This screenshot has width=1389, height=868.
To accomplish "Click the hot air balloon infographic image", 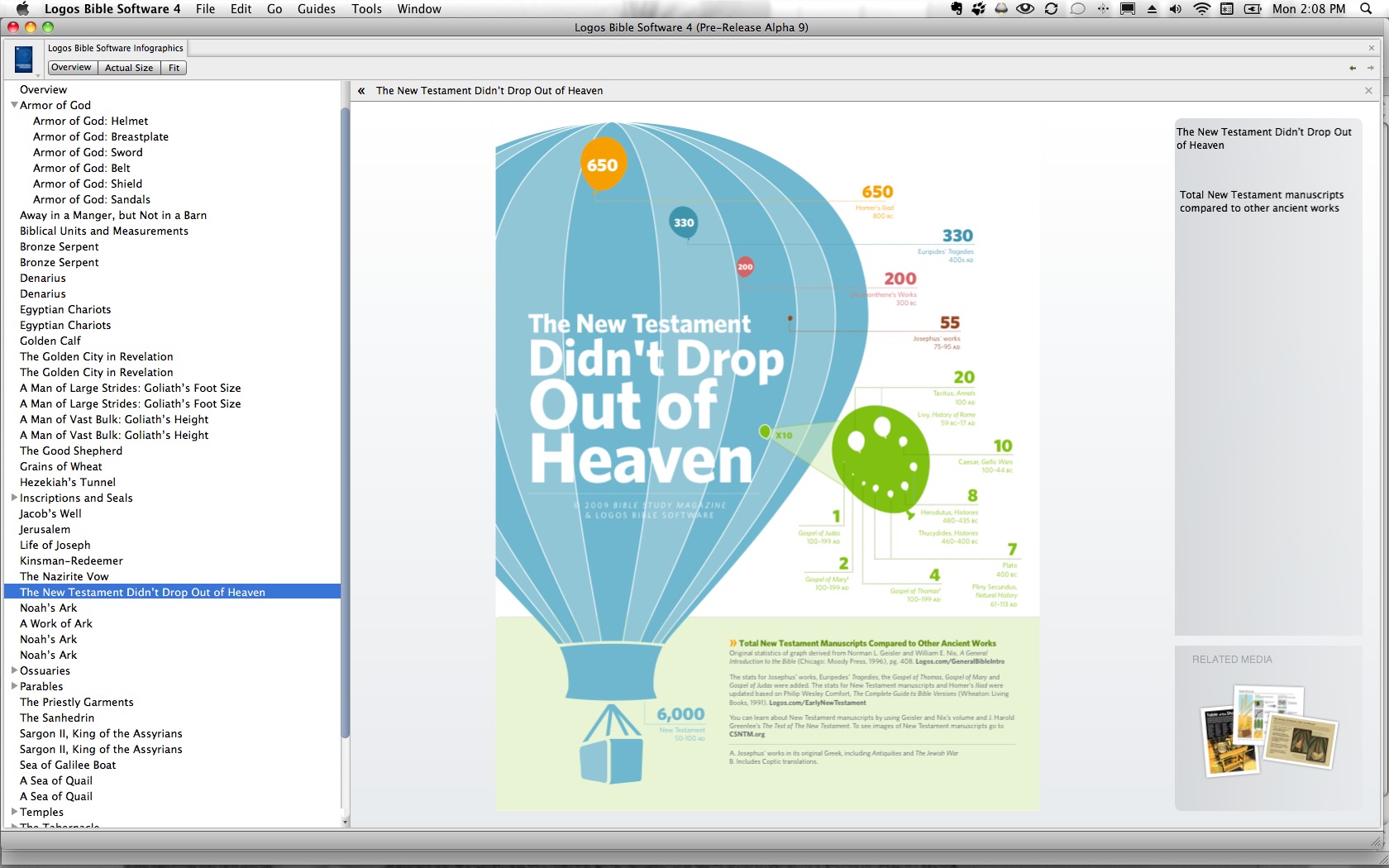I will pyautogui.click(x=767, y=465).
